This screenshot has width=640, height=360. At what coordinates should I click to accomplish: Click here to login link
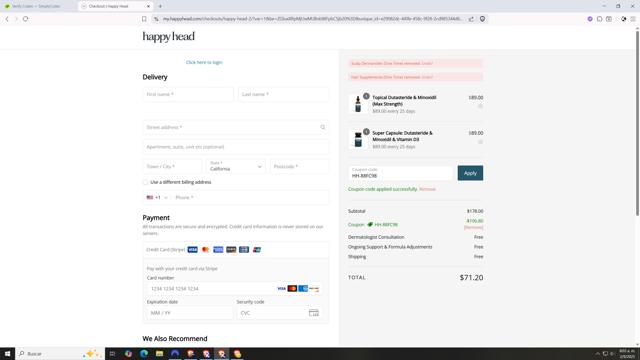(x=204, y=62)
